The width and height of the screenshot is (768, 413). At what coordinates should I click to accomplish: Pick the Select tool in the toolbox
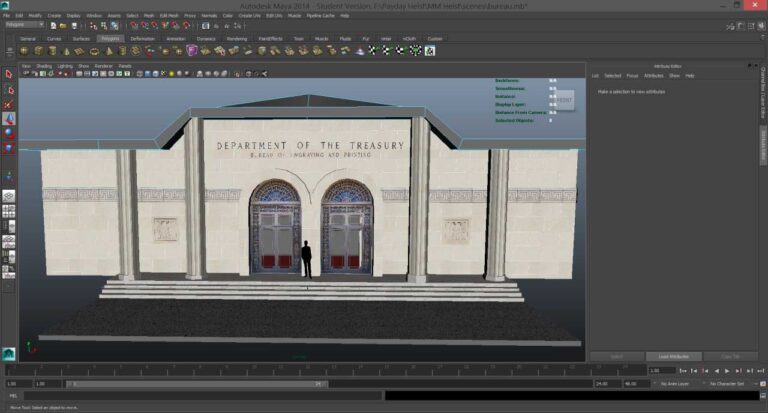tap(8, 74)
